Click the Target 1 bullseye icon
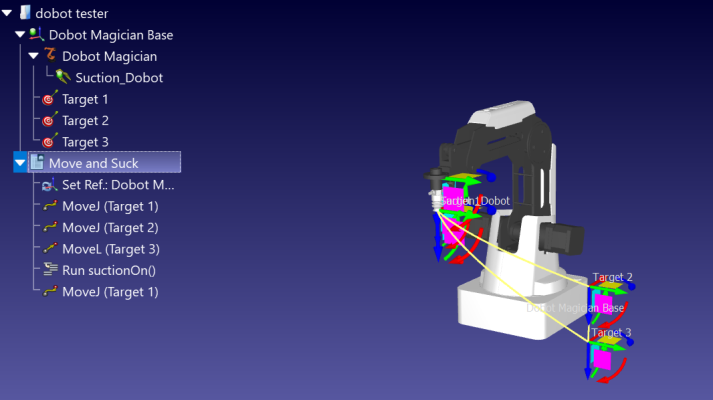This screenshot has width=713, height=400. click(50, 98)
